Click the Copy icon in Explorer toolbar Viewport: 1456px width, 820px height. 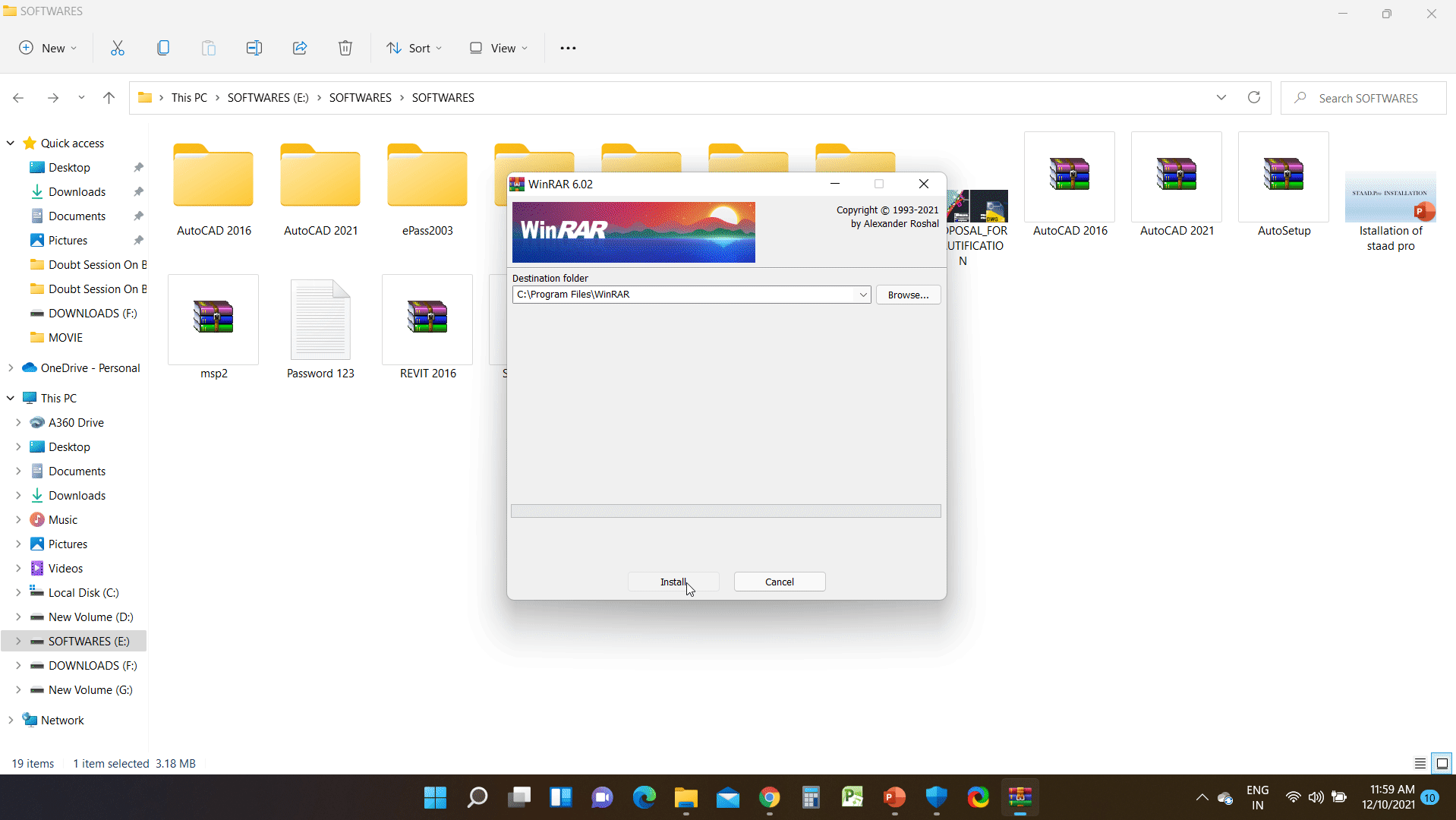[x=163, y=48]
